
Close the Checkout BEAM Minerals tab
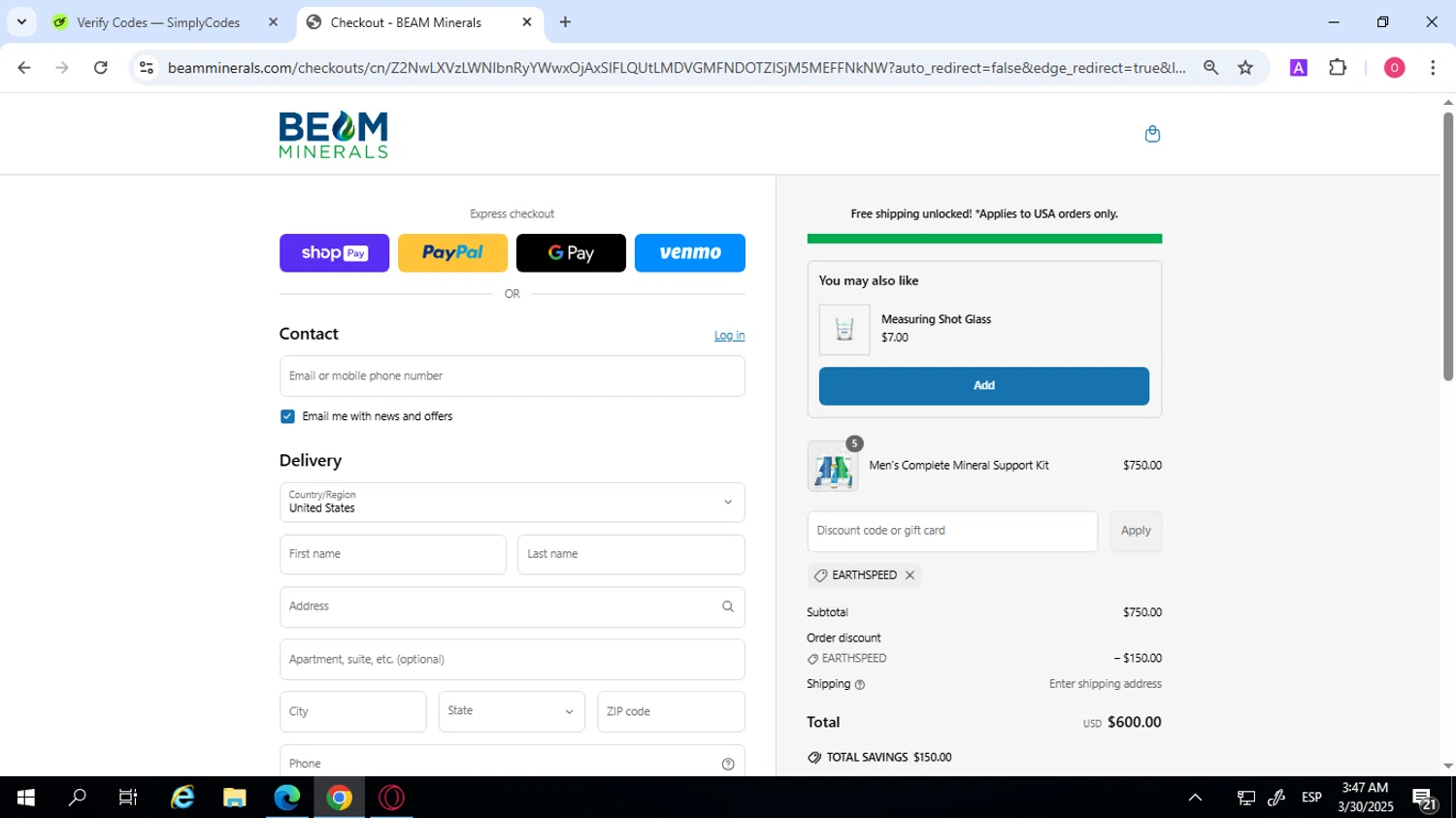(x=527, y=22)
